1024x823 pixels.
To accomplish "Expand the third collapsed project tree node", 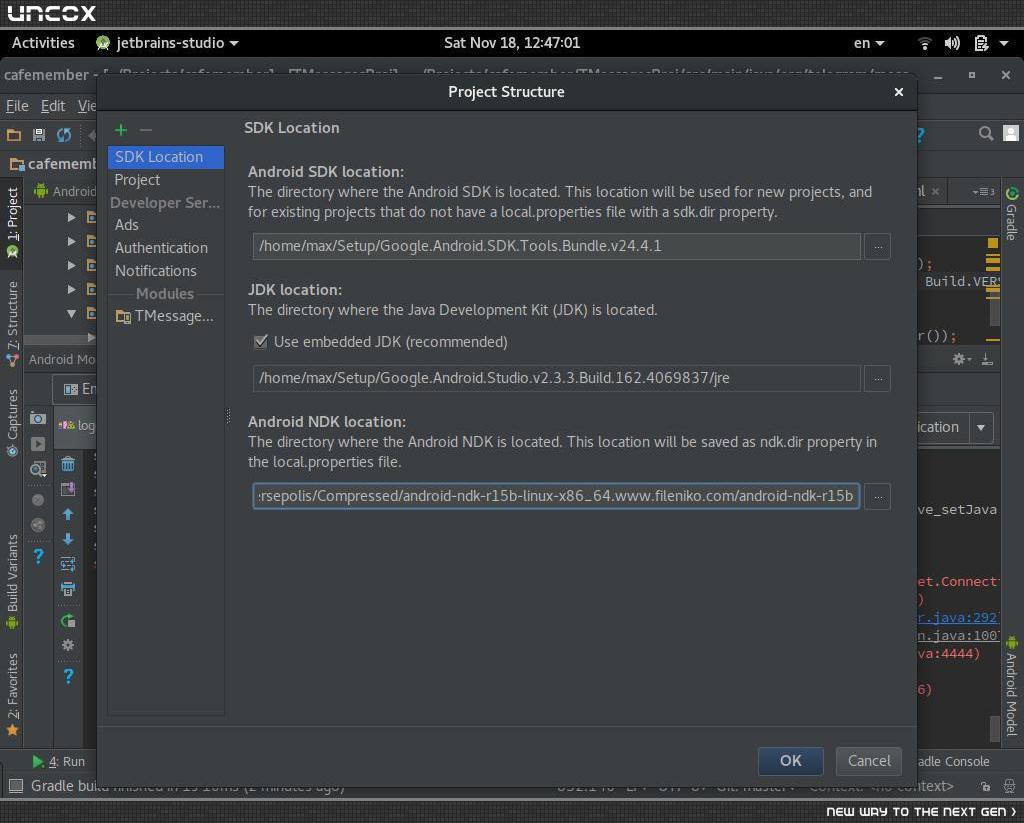I will (x=71, y=265).
